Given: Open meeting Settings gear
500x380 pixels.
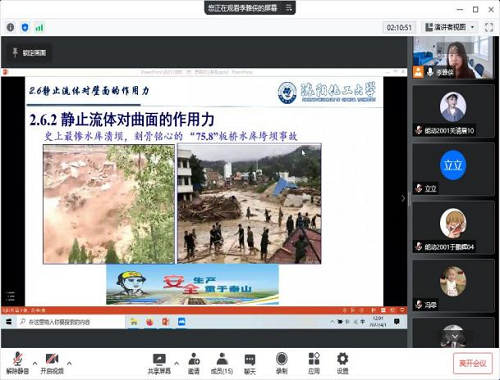Looking at the screenshot, I should (342, 363).
